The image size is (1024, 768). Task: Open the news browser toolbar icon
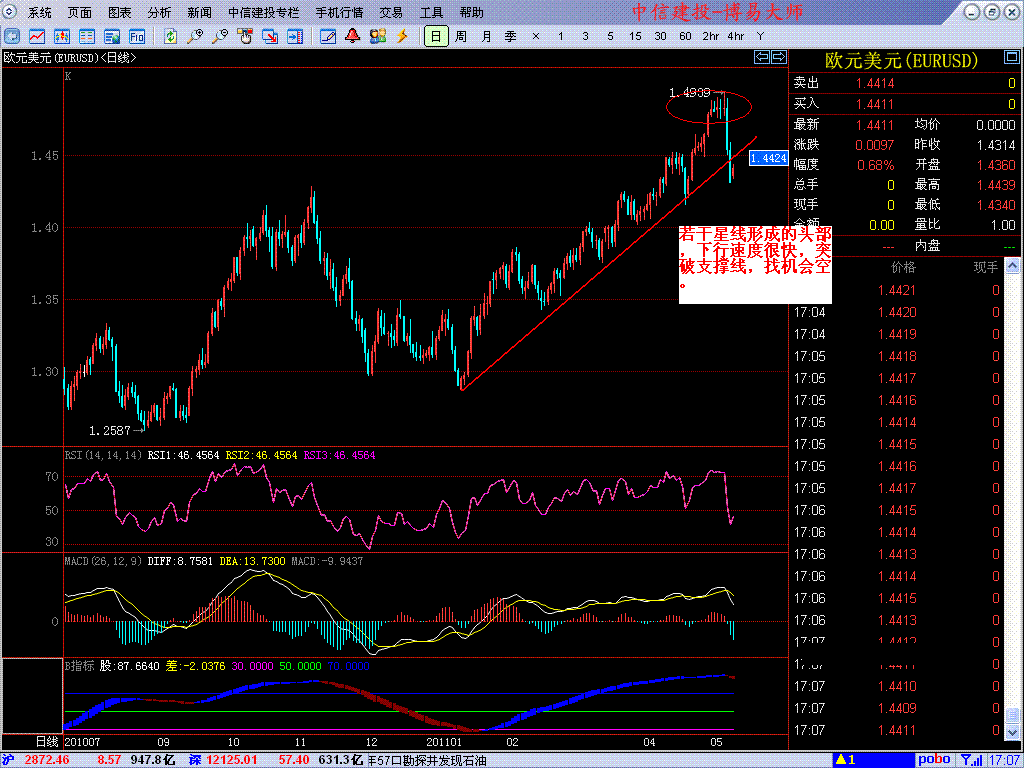point(112,37)
